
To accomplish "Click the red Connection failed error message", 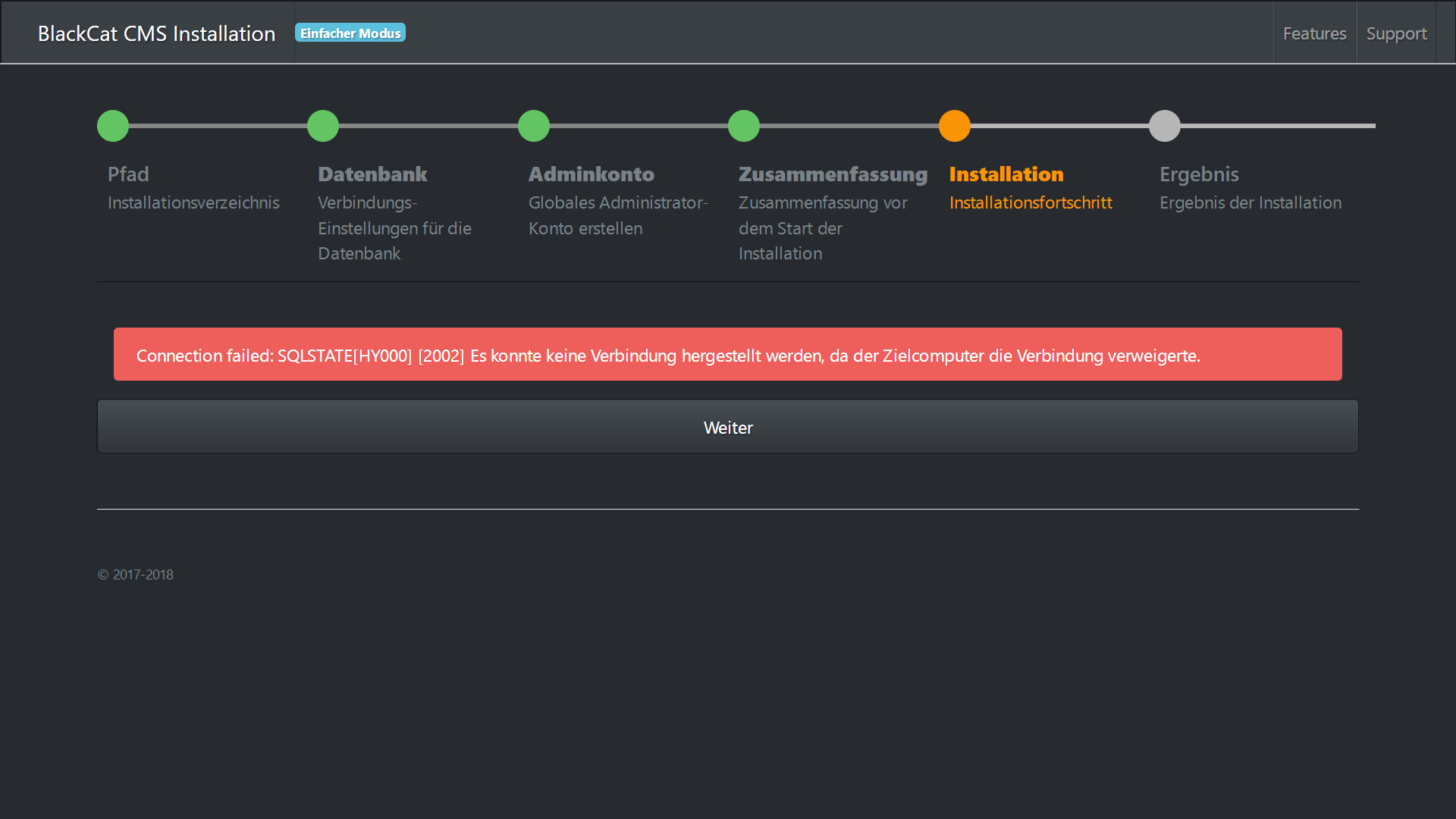I will (x=728, y=354).
